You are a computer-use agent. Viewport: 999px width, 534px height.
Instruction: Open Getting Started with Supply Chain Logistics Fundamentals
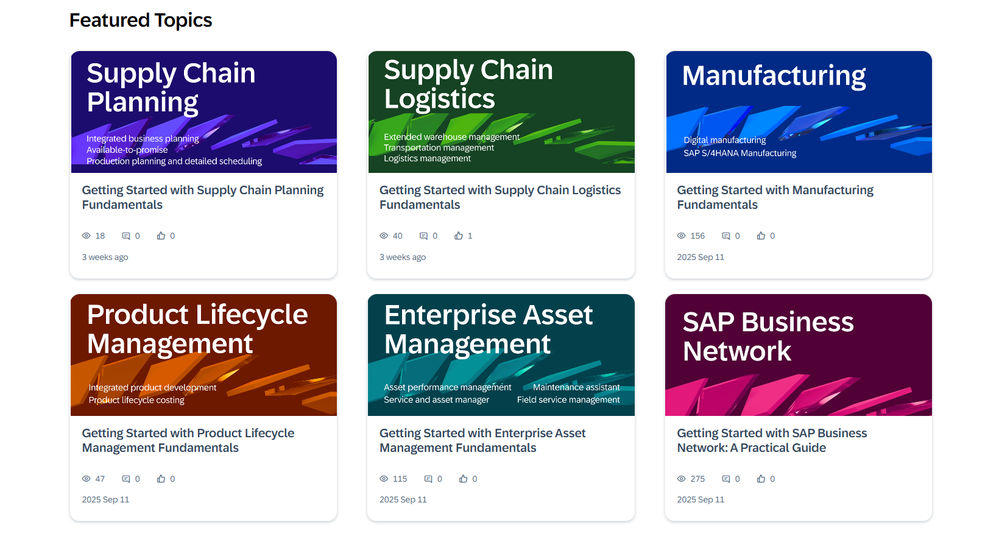(x=500, y=198)
